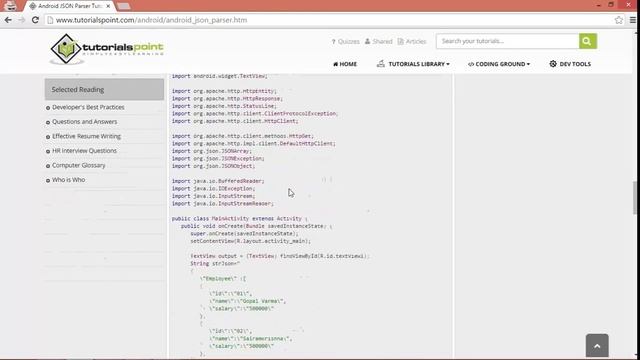Open Developer's Best Practices link

tap(88, 107)
